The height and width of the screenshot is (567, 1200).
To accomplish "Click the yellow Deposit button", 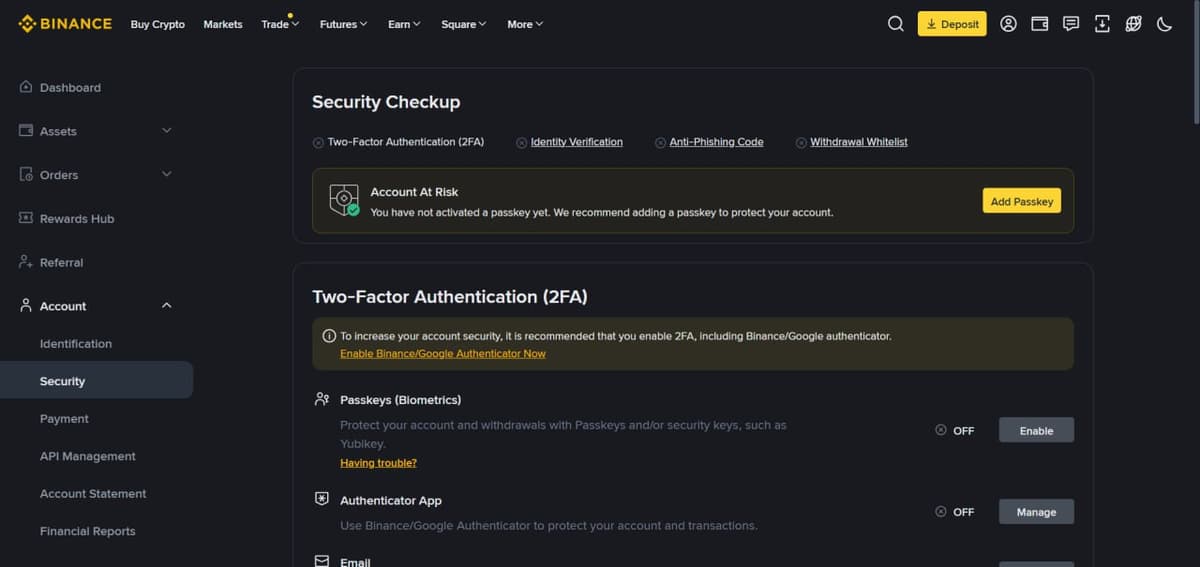I will (x=952, y=24).
